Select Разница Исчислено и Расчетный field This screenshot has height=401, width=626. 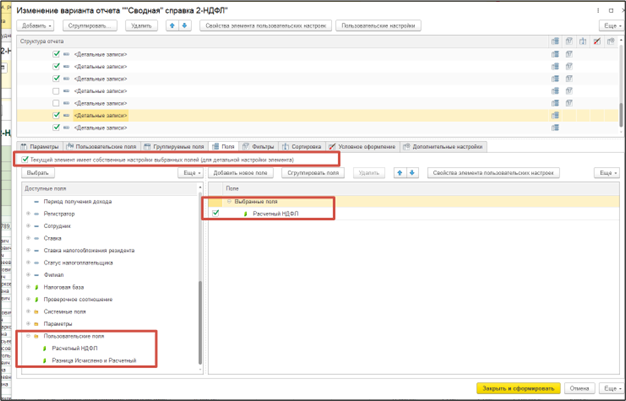coord(94,360)
